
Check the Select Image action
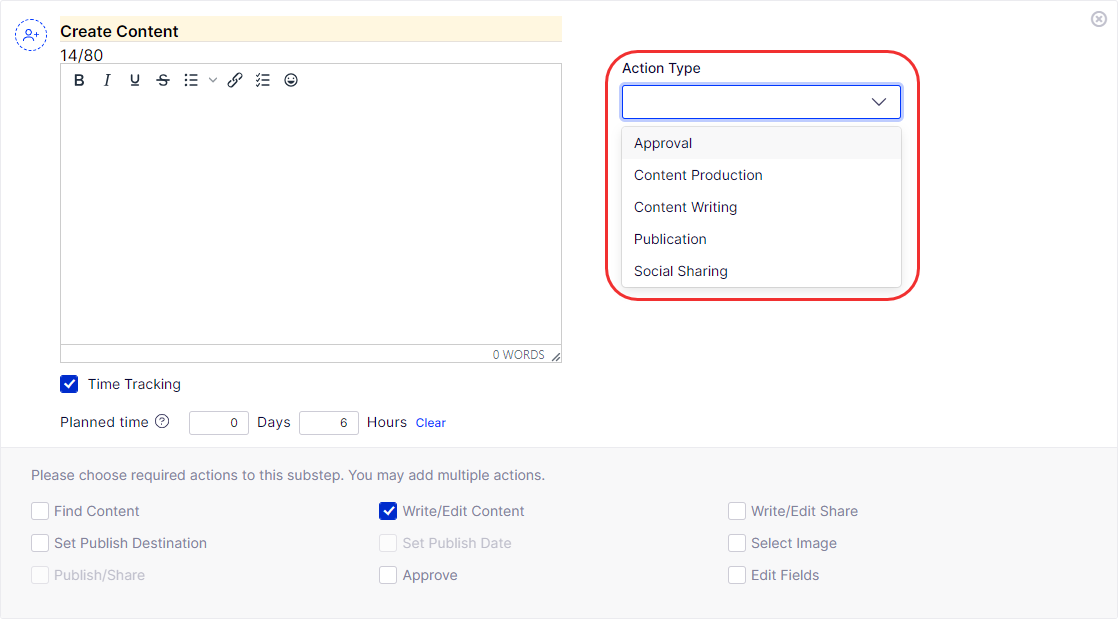pos(737,543)
